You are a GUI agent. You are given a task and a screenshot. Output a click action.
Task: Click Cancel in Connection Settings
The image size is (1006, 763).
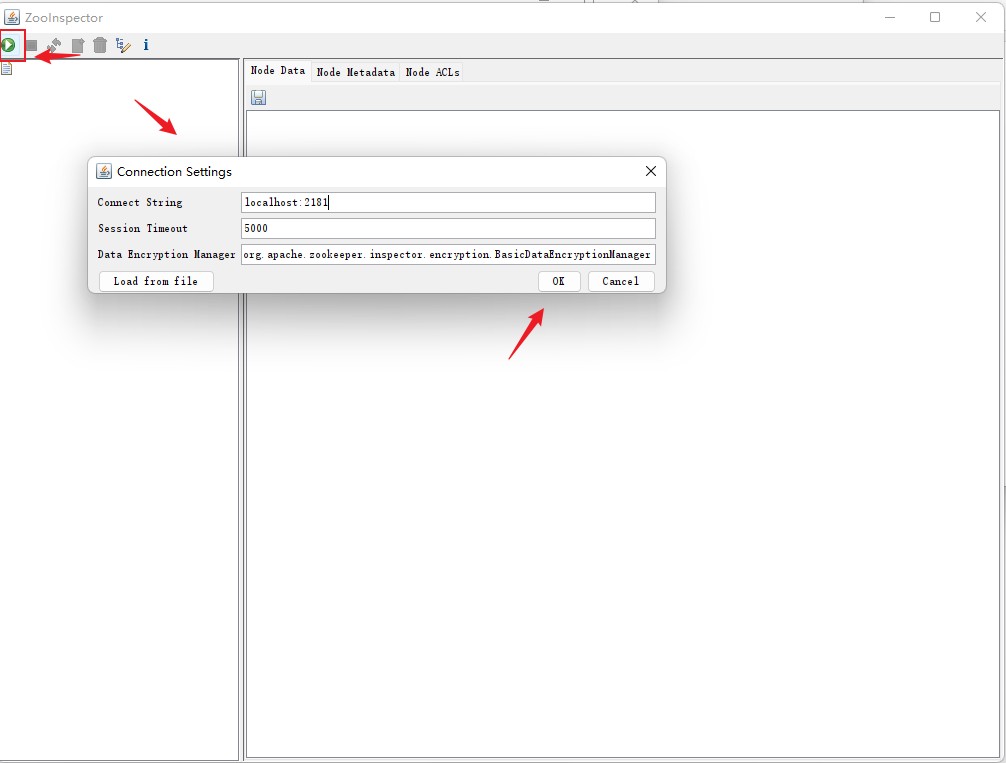[620, 281]
